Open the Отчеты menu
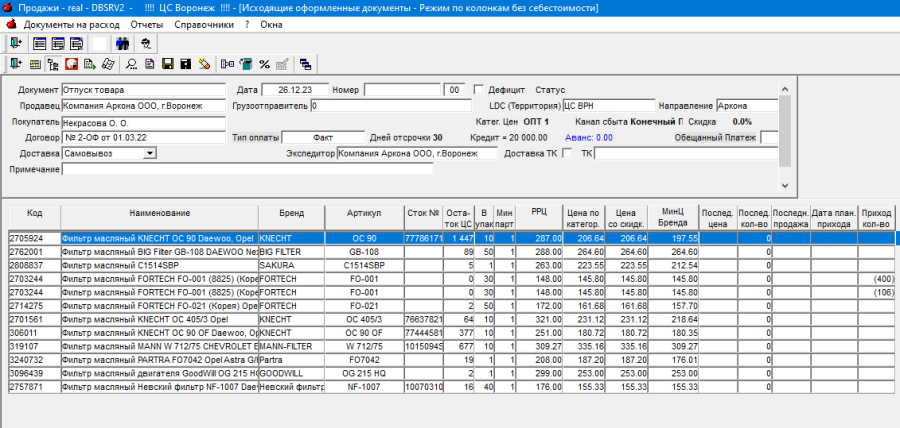Viewport: 900px width, 428px height. [147, 25]
